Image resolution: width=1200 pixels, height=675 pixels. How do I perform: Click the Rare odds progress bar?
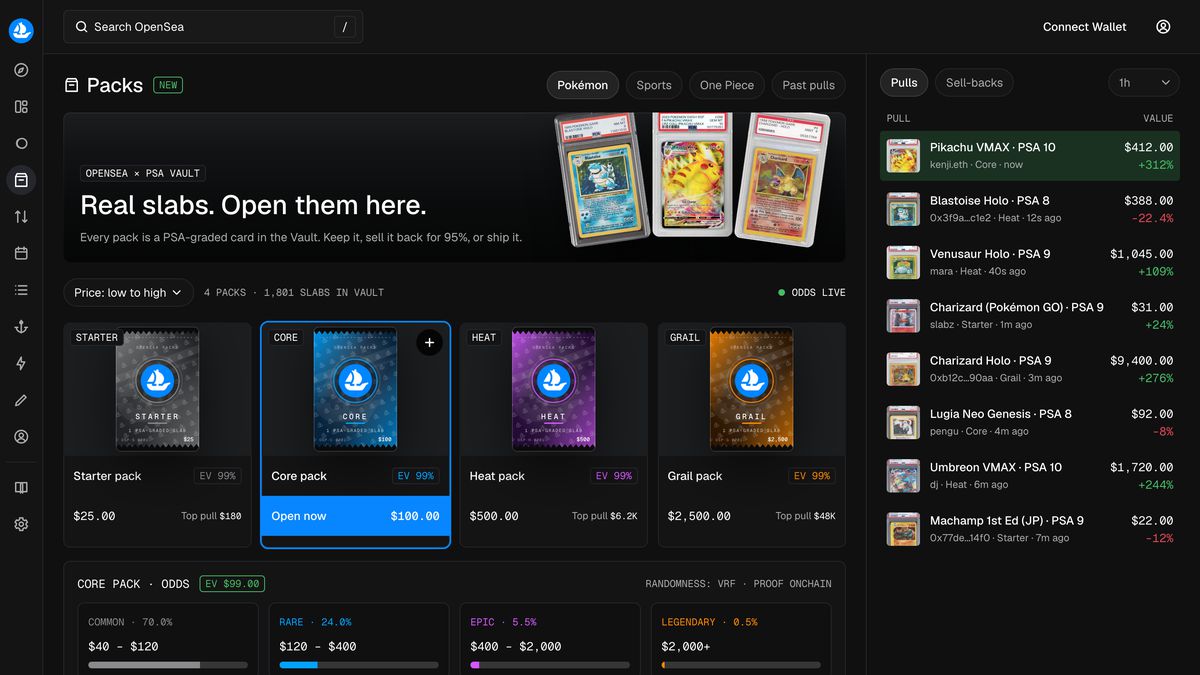pyautogui.click(x=359, y=665)
